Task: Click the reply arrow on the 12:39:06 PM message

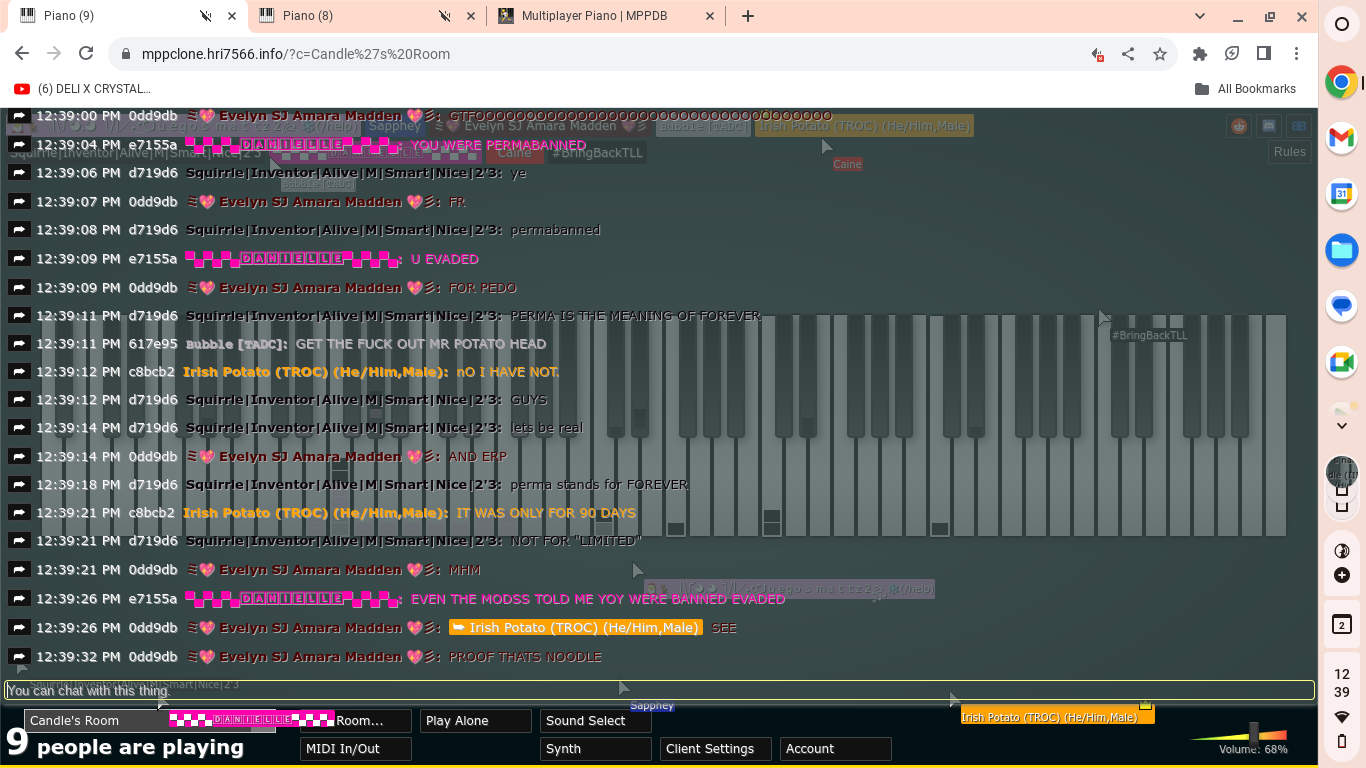Action: (x=19, y=173)
